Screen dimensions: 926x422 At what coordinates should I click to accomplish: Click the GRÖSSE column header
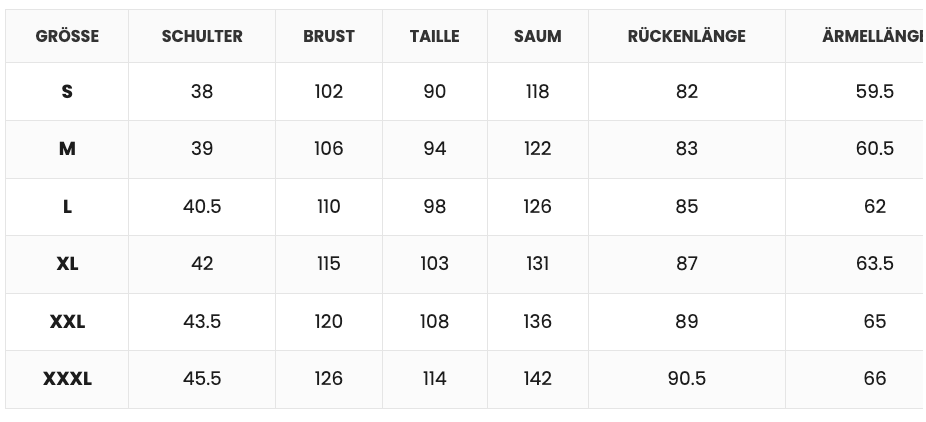(x=67, y=36)
